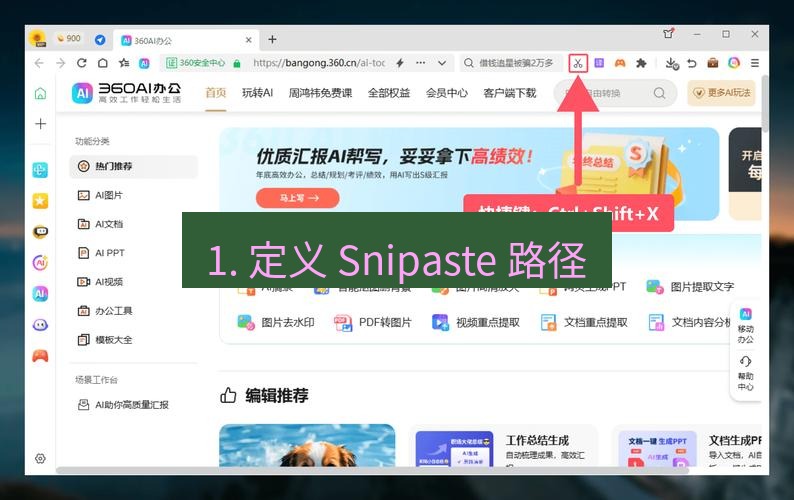Viewport: 794px width, 500px height.
Task: Open the 工作总结生成 card
Action: click(503, 445)
